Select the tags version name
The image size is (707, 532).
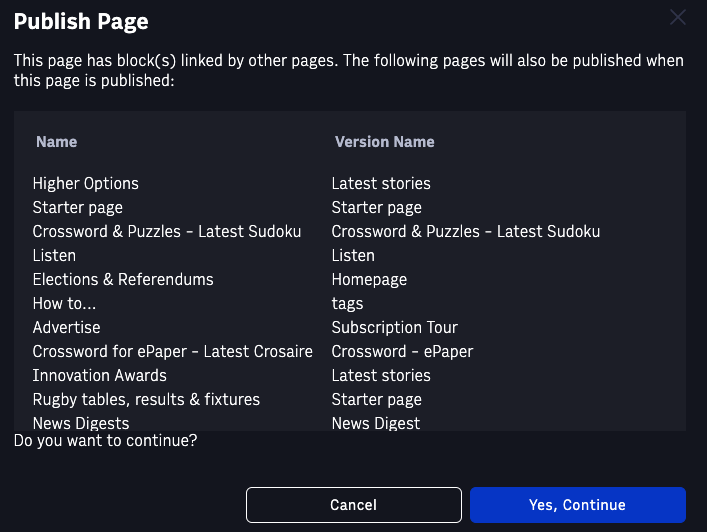pyautogui.click(x=347, y=304)
